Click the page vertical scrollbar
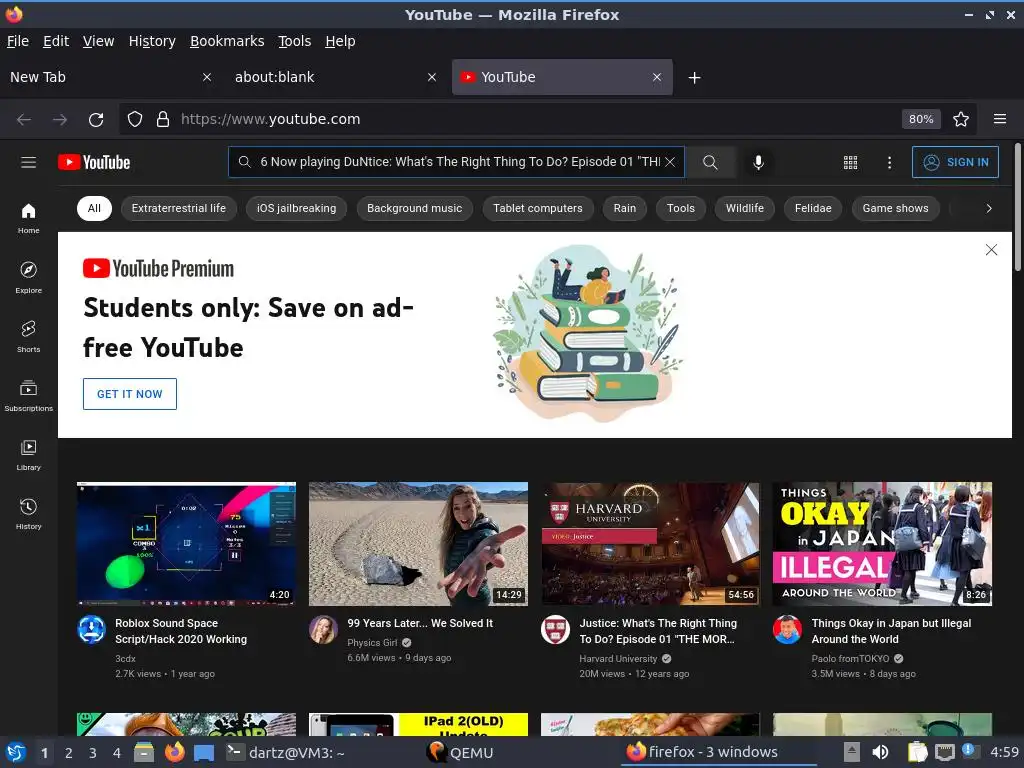The height and width of the screenshot is (768, 1024). [x=1017, y=207]
